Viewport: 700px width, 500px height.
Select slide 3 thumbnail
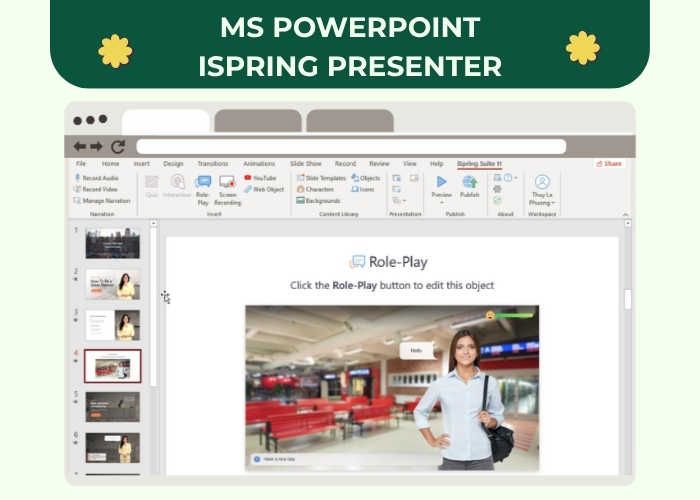(112, 325)
